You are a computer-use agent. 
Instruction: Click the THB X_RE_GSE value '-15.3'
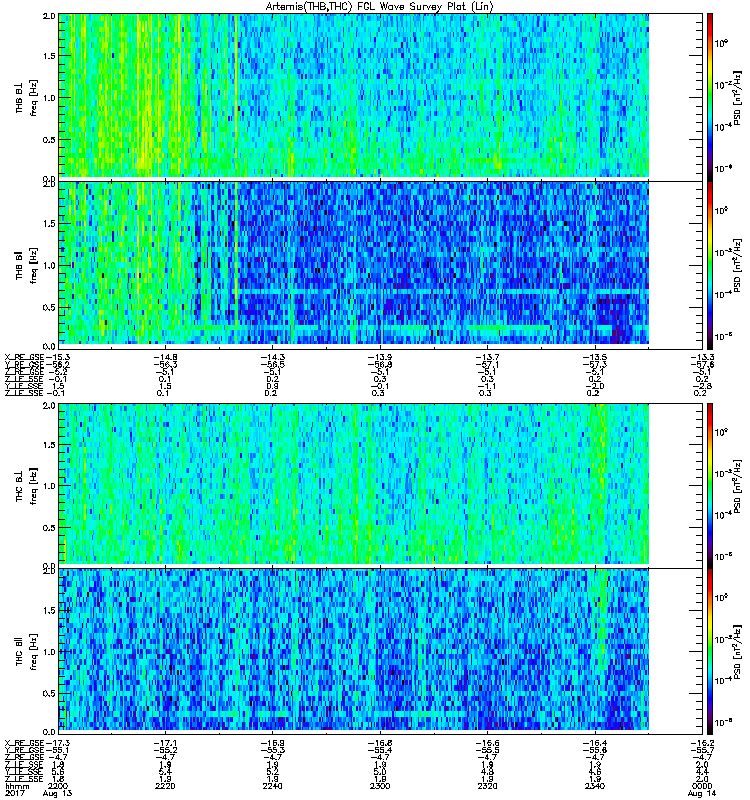tap(57, 357)
